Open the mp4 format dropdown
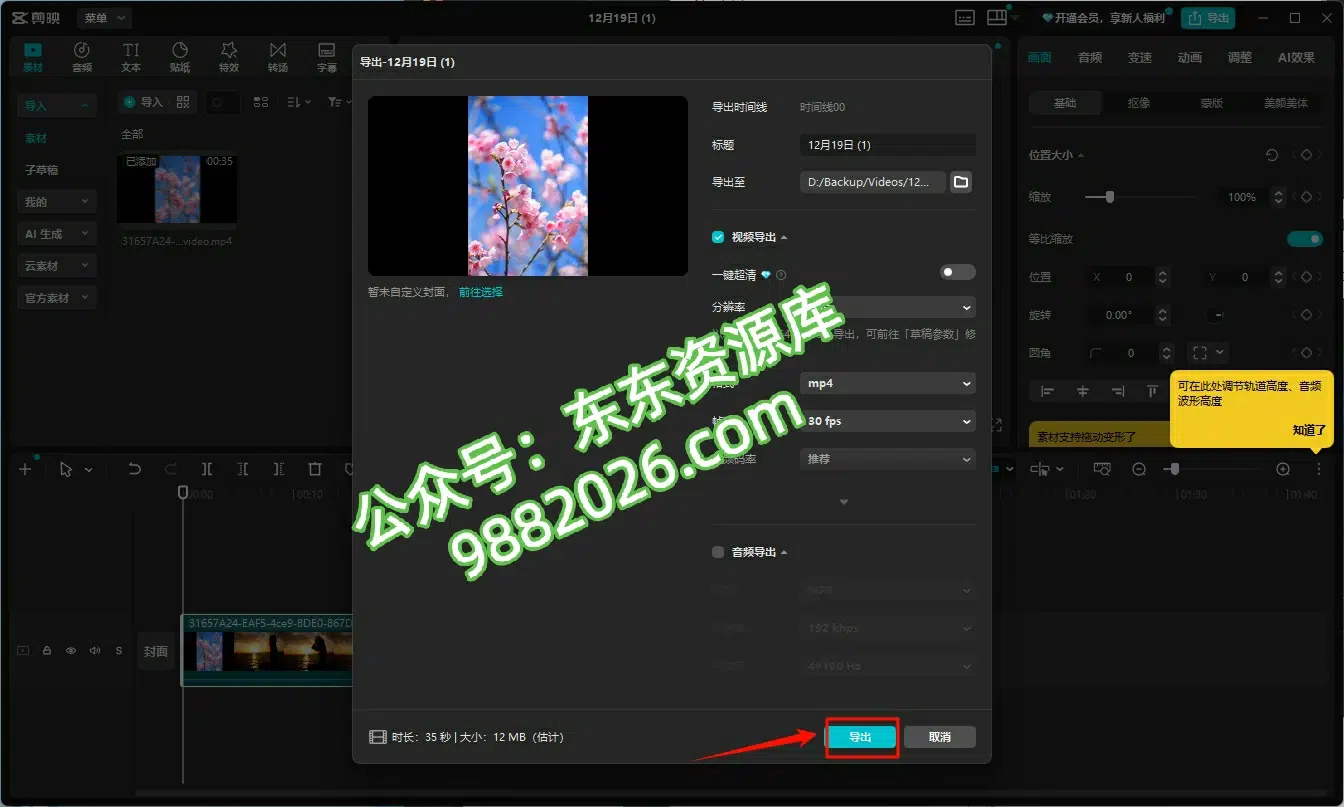Viewport: 1344px width, 807px height. click(x=887, y=383)
